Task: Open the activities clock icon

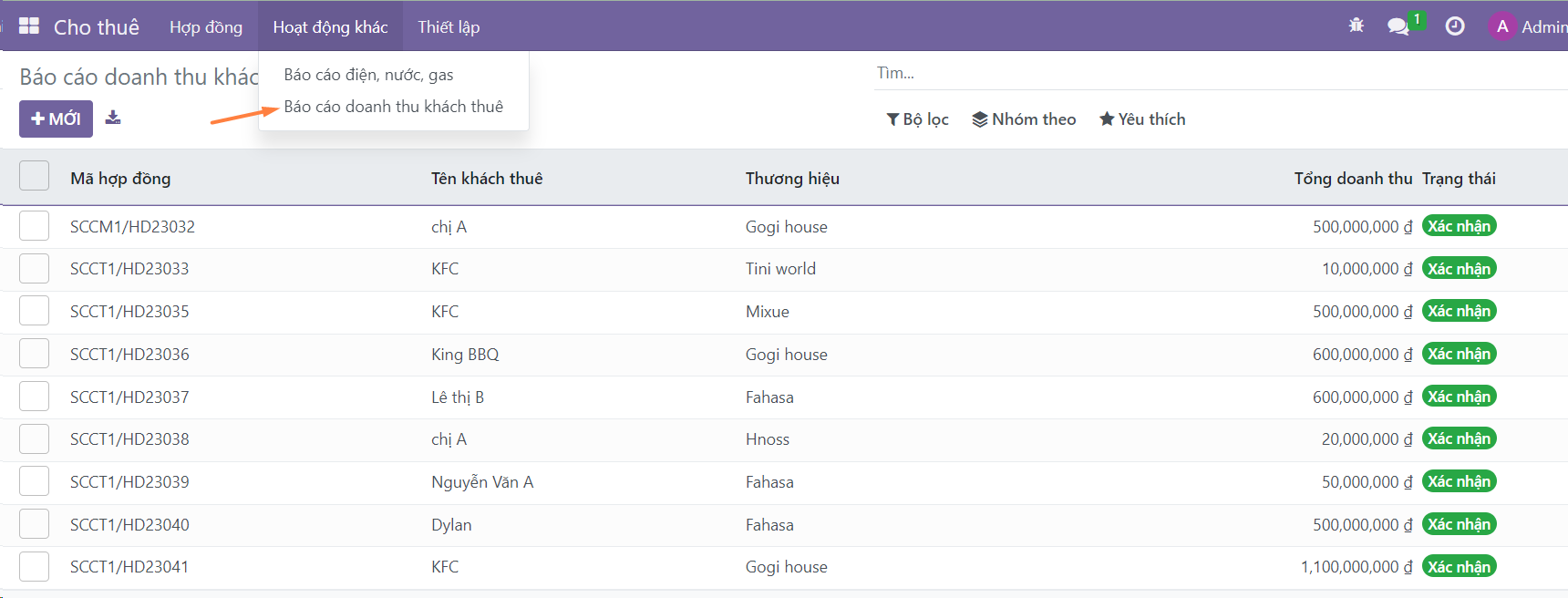Action: pos(1455,26)
